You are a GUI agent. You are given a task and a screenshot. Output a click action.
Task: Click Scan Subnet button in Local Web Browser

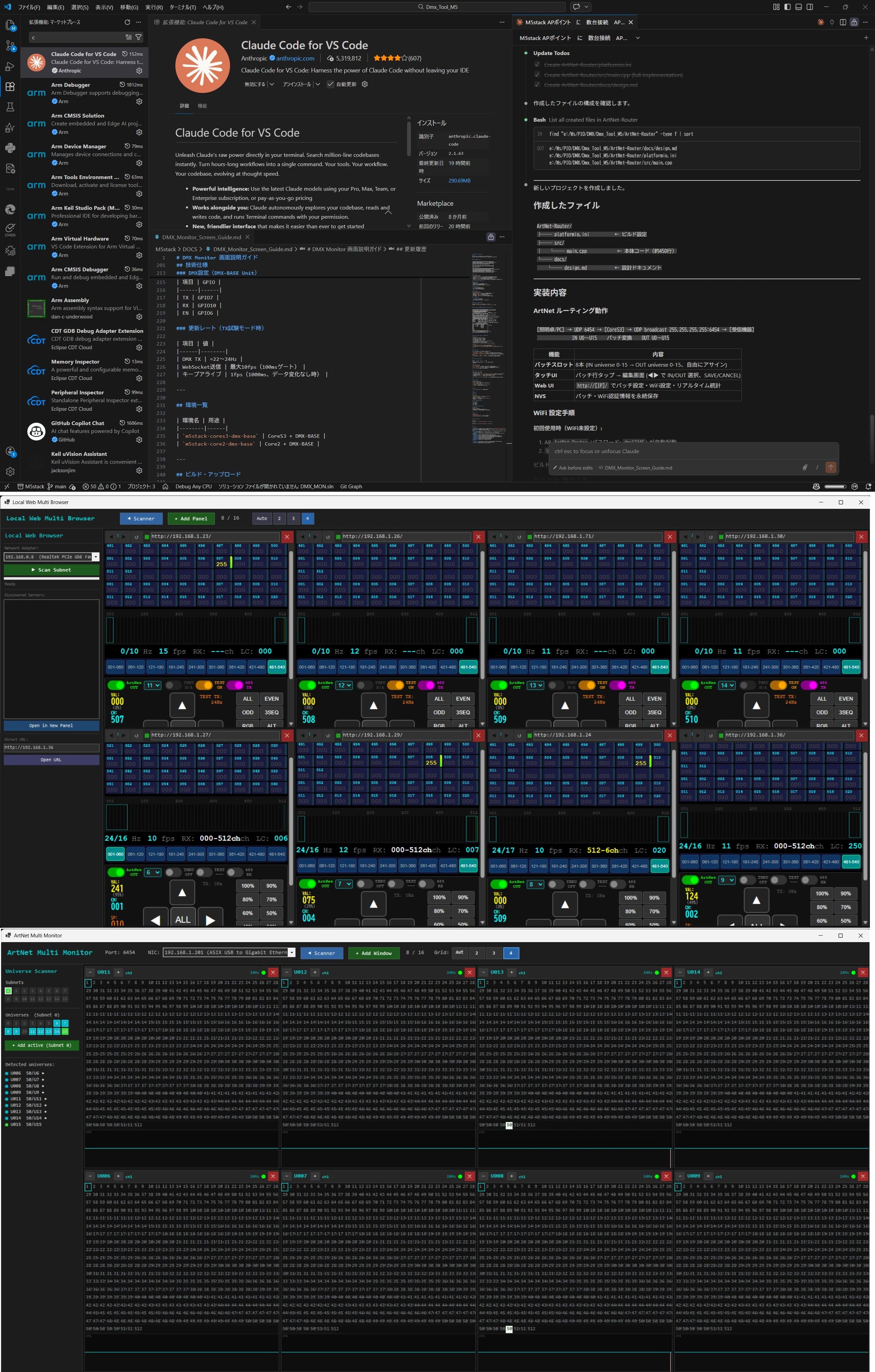click(51, 570)
